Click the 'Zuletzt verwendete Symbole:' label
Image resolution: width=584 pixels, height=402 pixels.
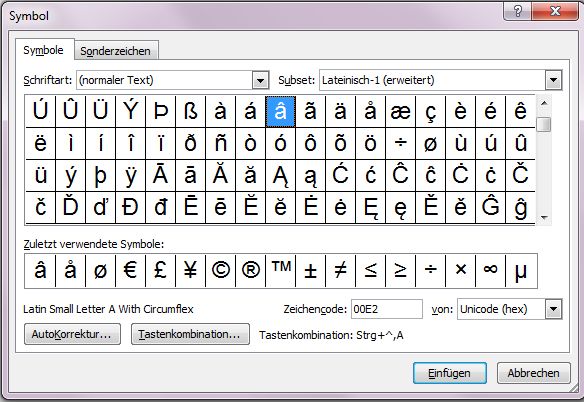93,244
